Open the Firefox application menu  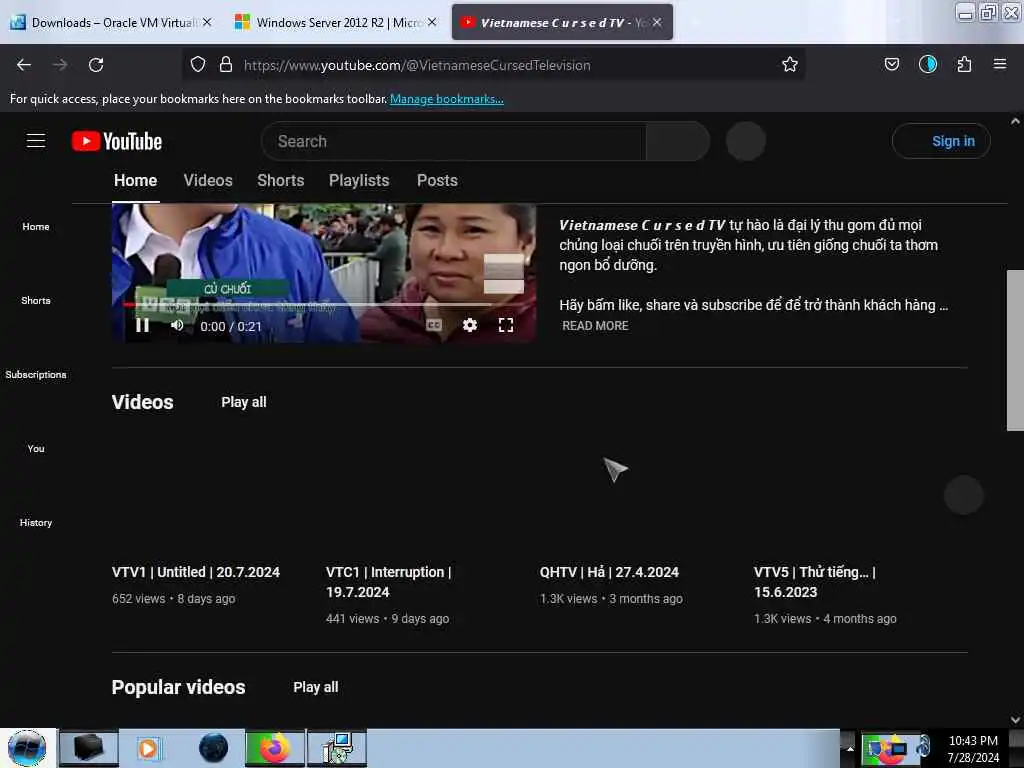[x=999, y=64]
